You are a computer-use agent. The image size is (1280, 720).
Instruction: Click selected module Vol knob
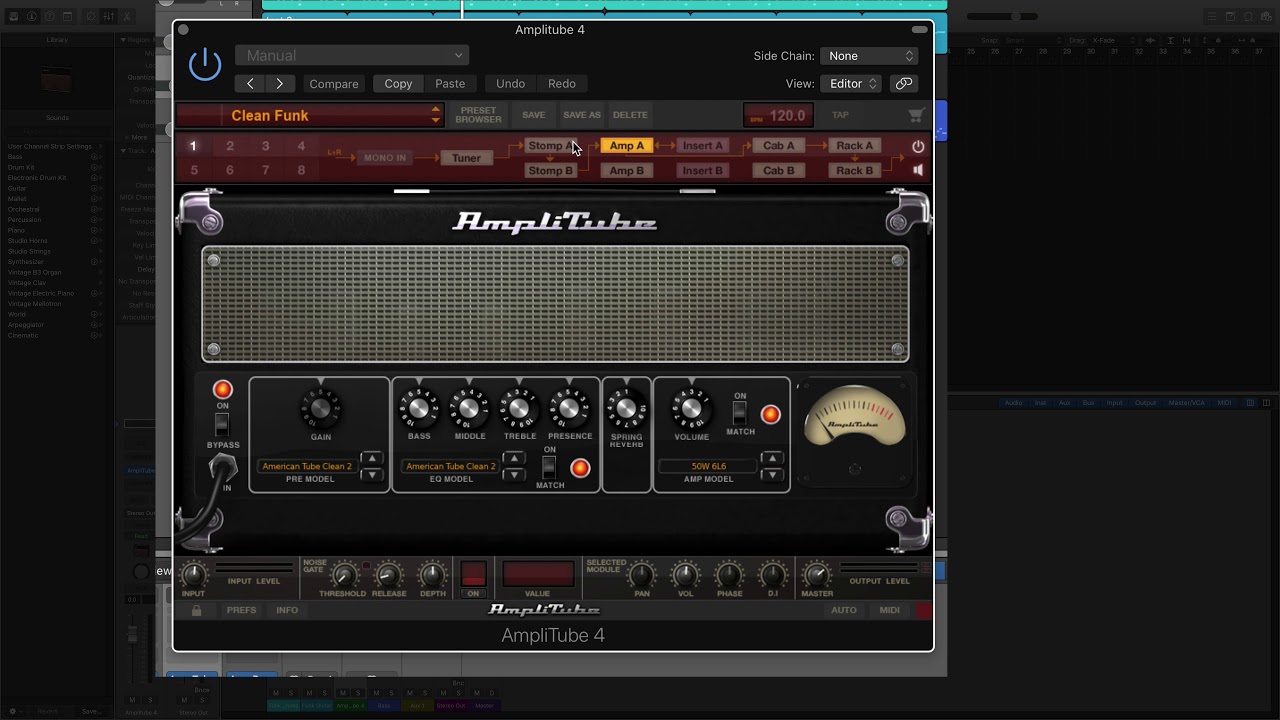point(685,575)
